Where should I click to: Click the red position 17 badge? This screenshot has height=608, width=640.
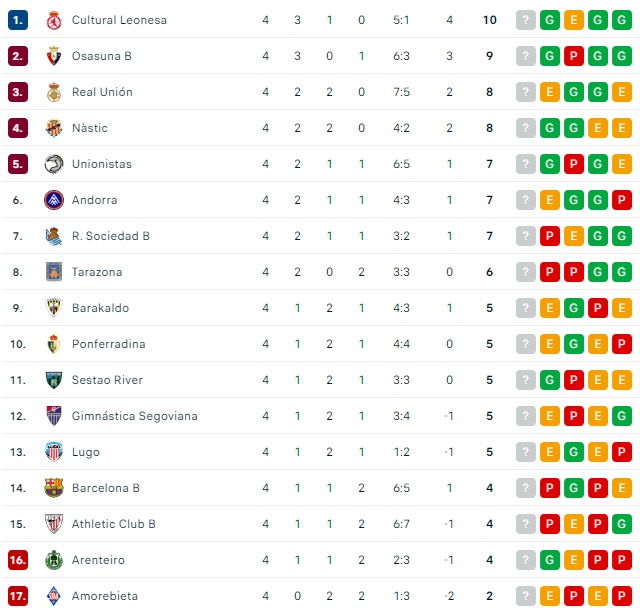[17, 596]
